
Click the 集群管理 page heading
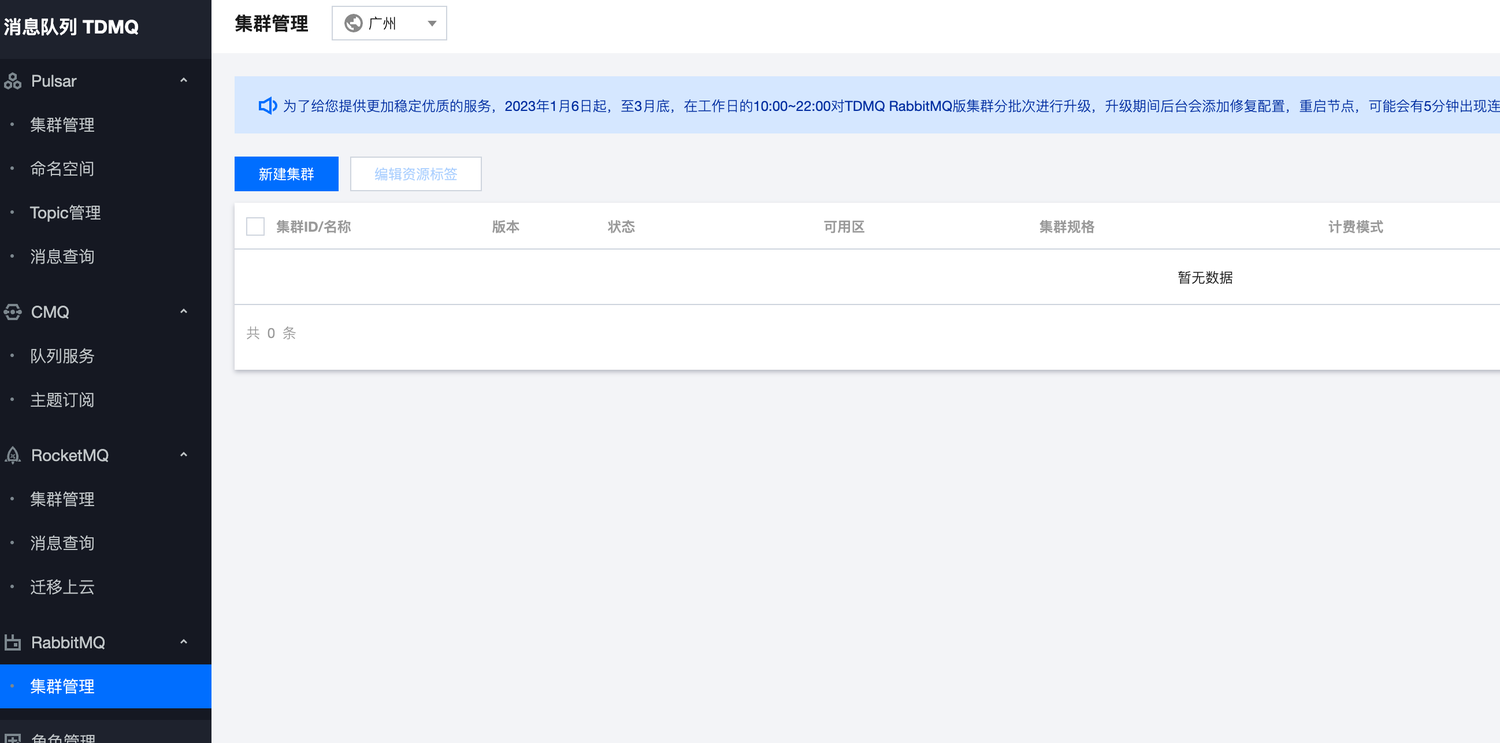click(272, 23)
